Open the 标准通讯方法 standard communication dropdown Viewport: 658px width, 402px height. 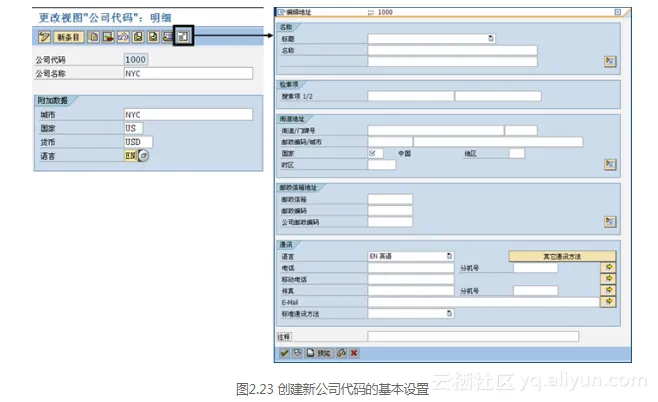449,313
